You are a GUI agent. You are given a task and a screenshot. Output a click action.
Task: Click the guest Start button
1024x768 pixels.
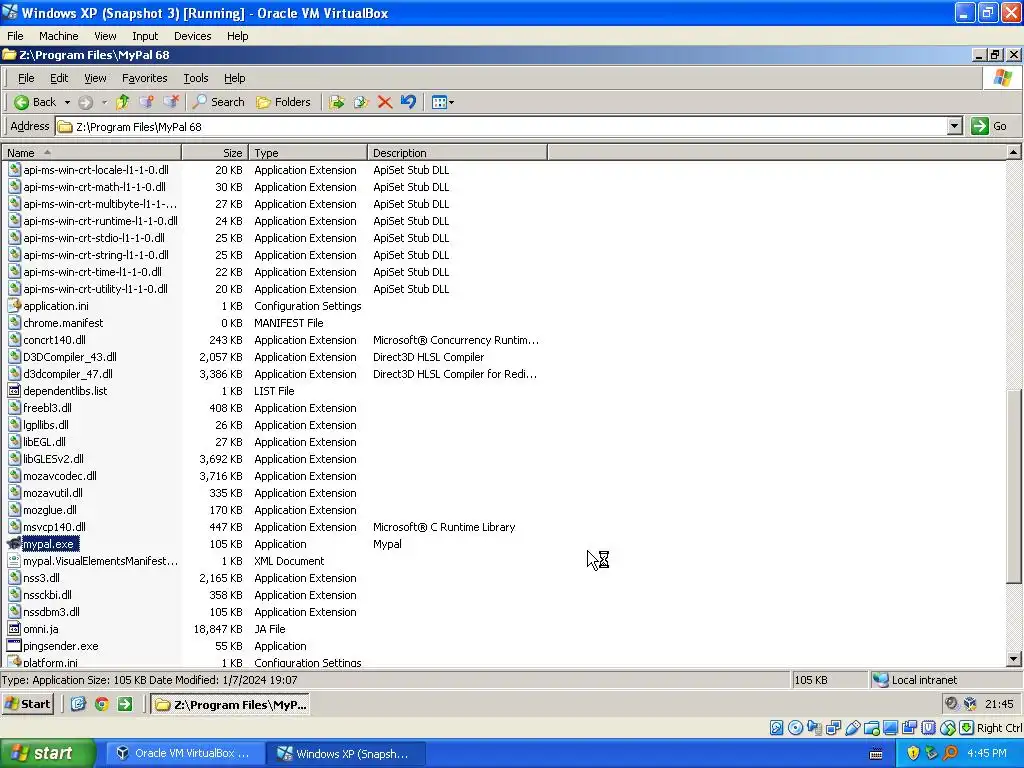tap(27, 704)
